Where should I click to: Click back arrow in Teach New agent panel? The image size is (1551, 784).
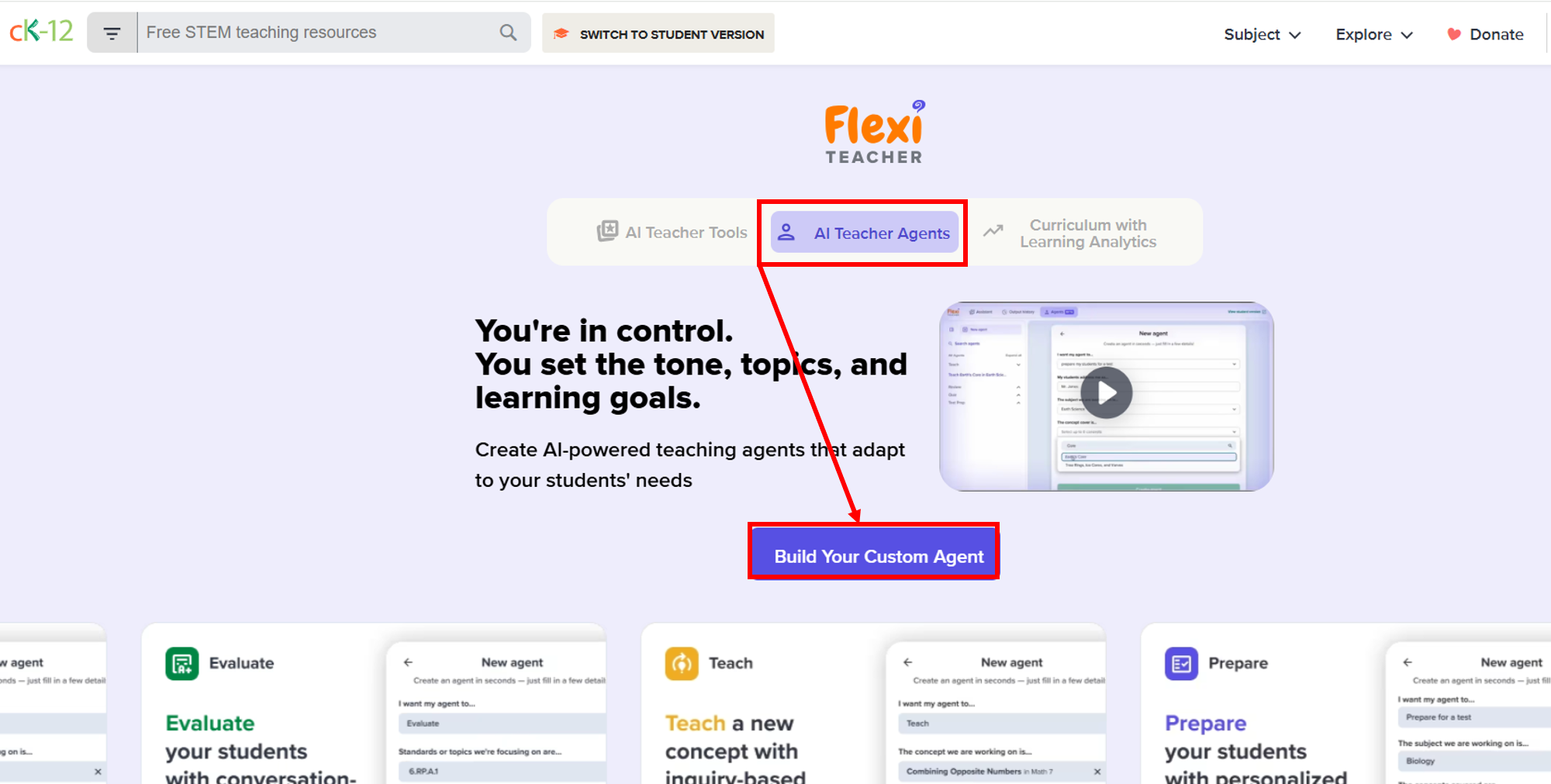pyautogui.click(x=907, y=662)
